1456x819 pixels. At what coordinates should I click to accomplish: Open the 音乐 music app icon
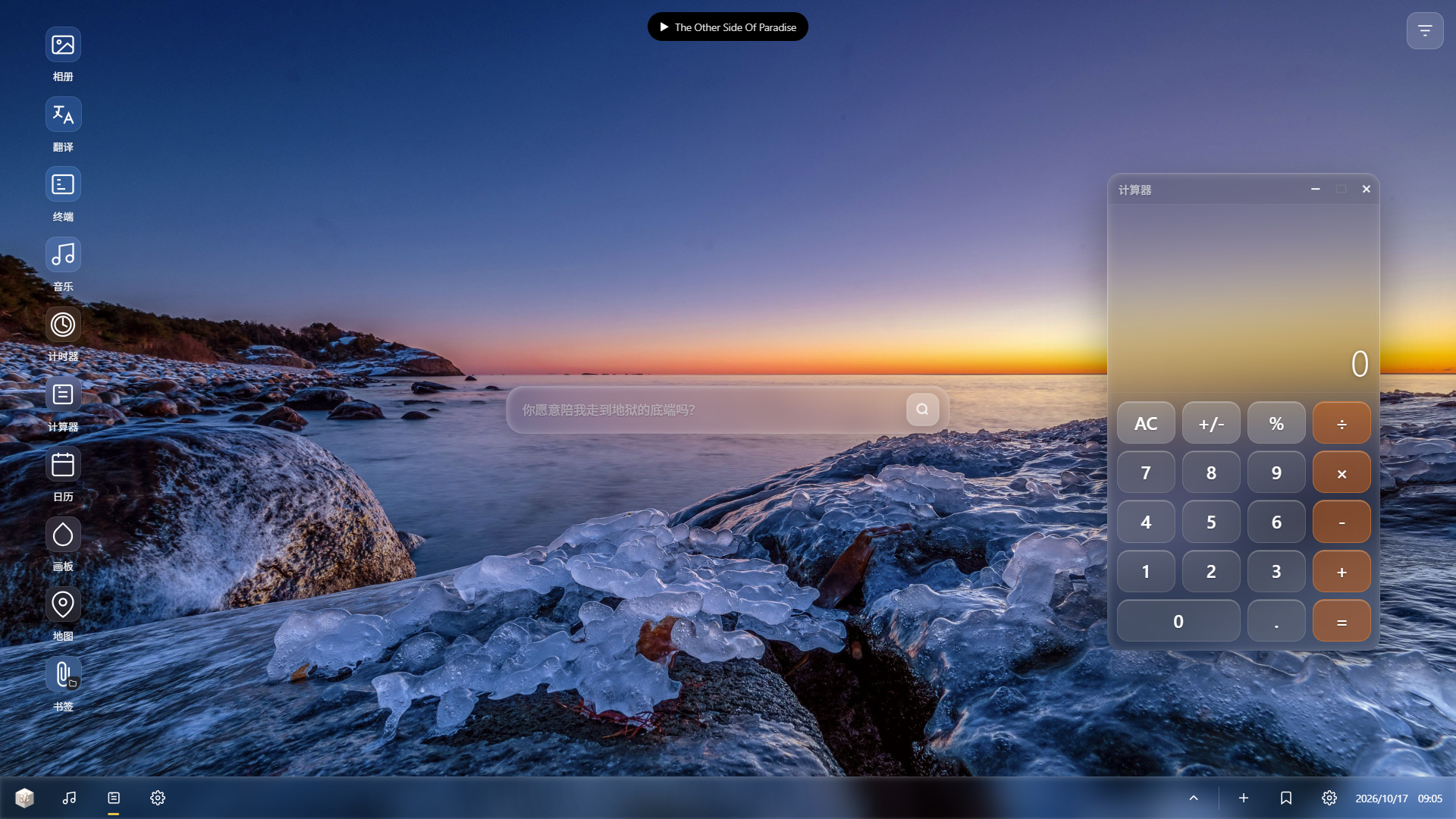[63, 255]
